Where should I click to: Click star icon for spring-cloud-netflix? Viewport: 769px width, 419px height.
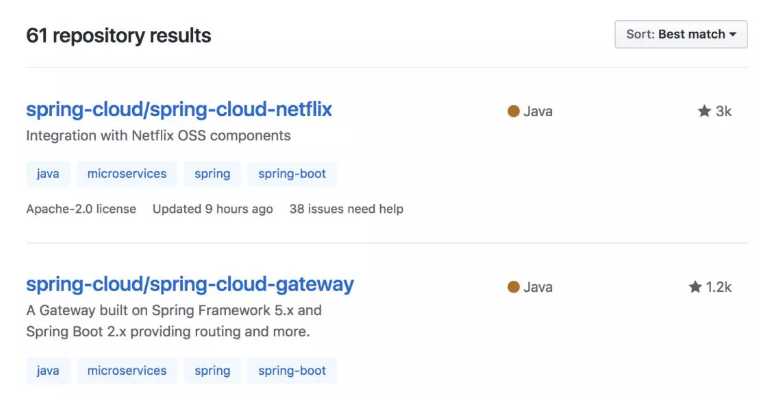click(704, 111)
